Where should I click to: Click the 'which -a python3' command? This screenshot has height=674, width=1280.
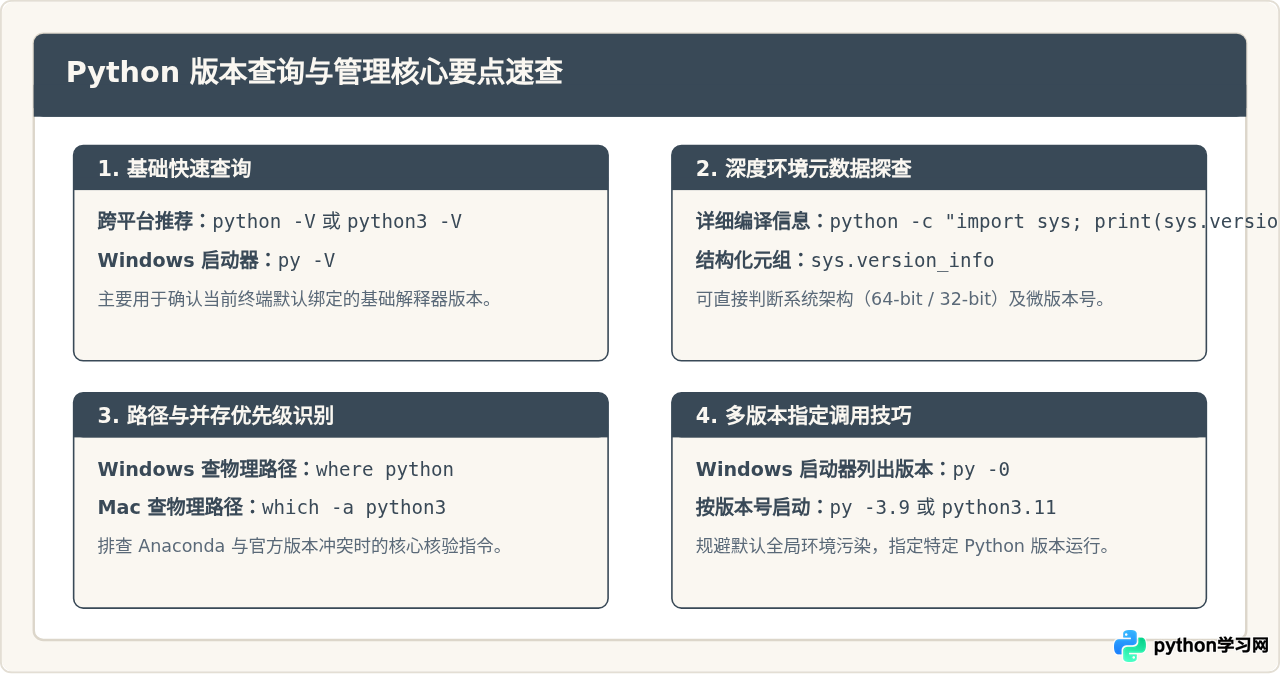(354, 507)
